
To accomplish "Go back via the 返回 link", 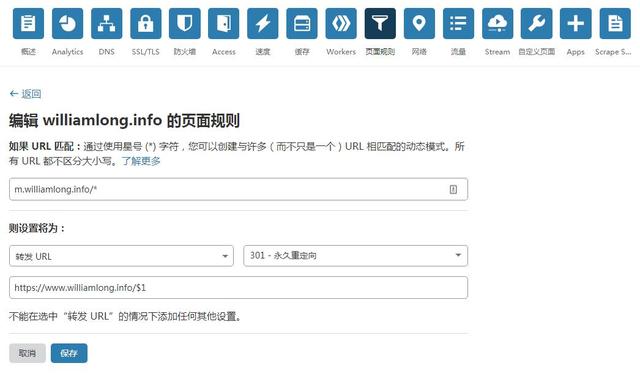I will point(25,94).
